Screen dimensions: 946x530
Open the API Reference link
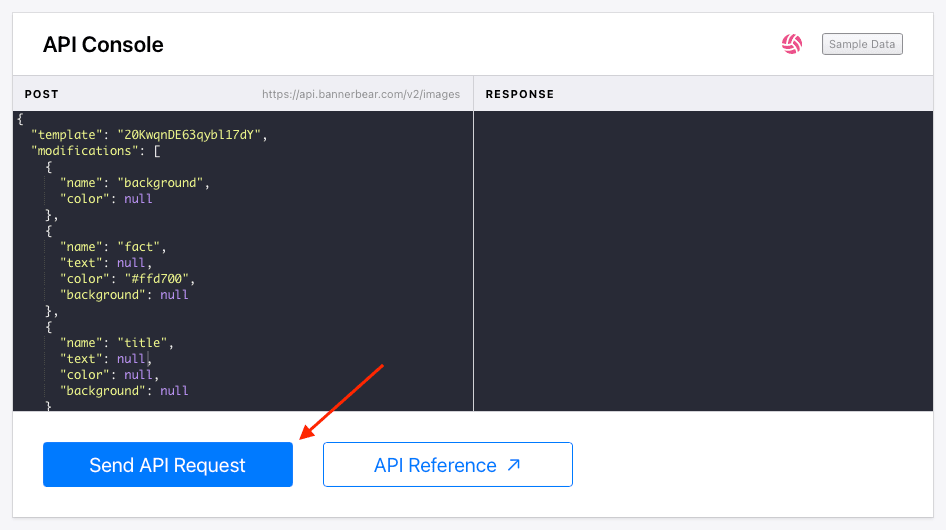pos(448,464)
